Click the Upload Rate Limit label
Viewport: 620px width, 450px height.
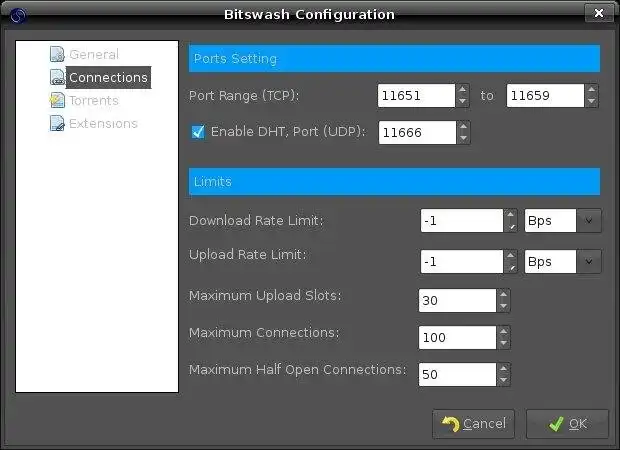[248, 255]
